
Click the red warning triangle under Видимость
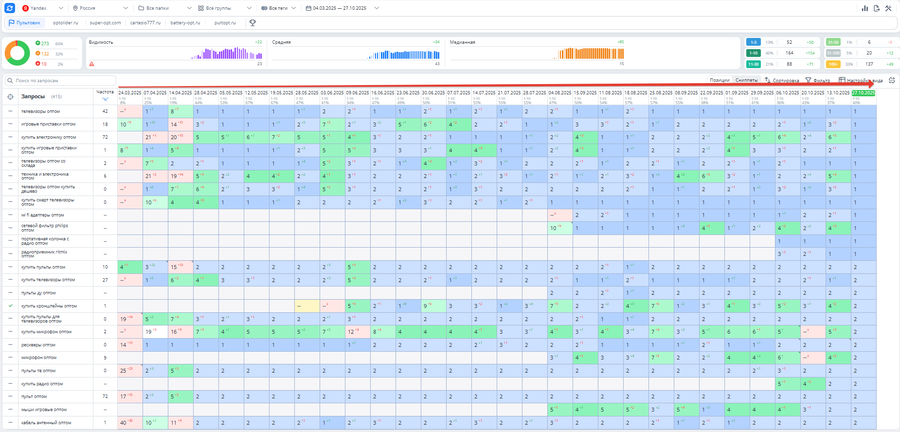click(x=92, y=63)
